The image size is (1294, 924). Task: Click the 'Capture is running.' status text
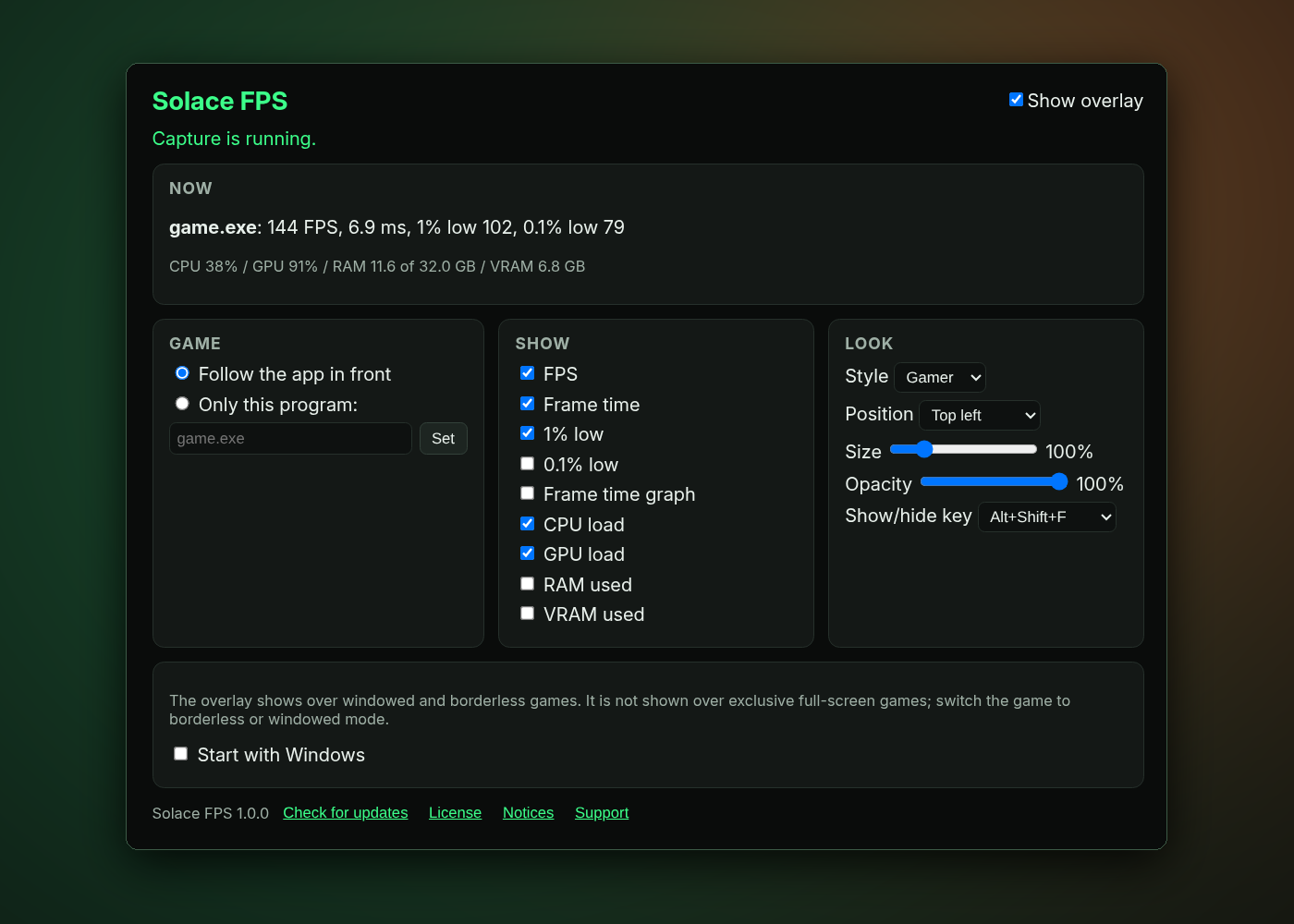coord(234,139)
